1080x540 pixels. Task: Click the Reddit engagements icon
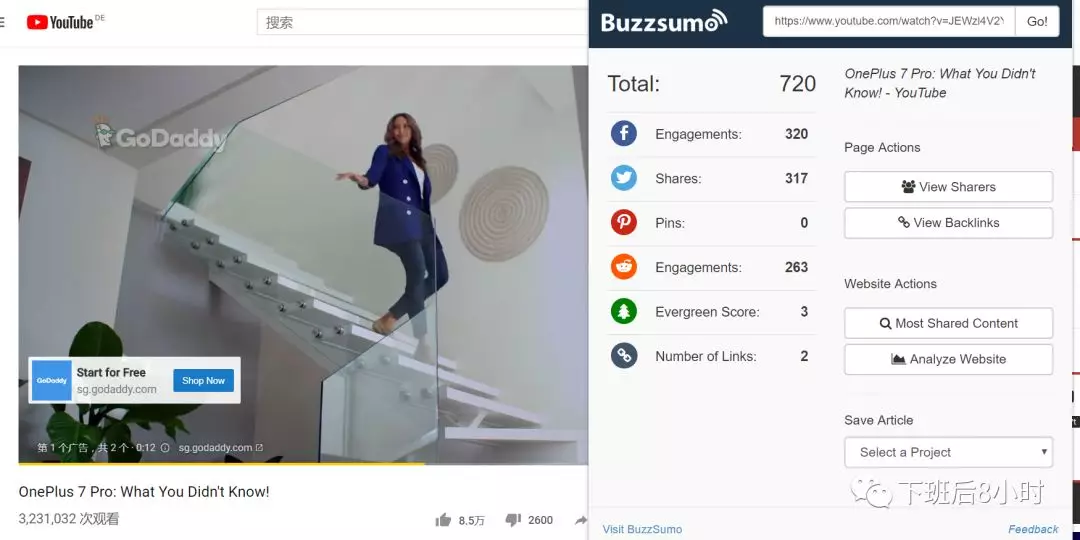pyautogui.click(x=623, y=267)
